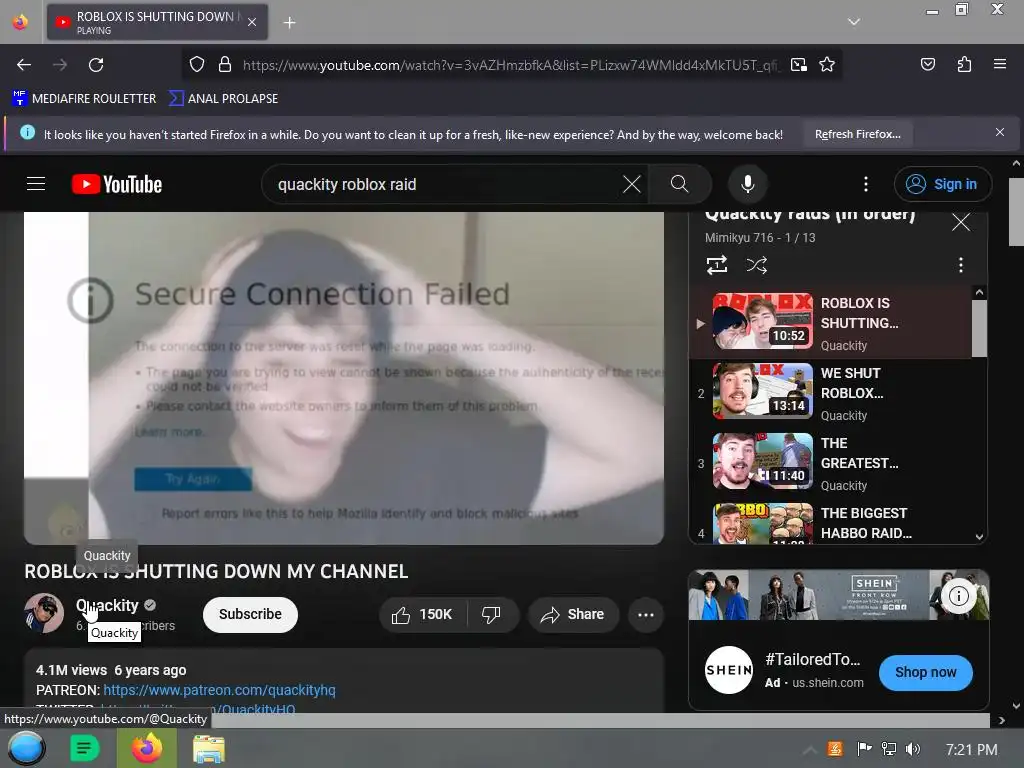Viewport: 1024px width, 768px height.
Task: Open the network tray icon
Action: pos(889,749)
